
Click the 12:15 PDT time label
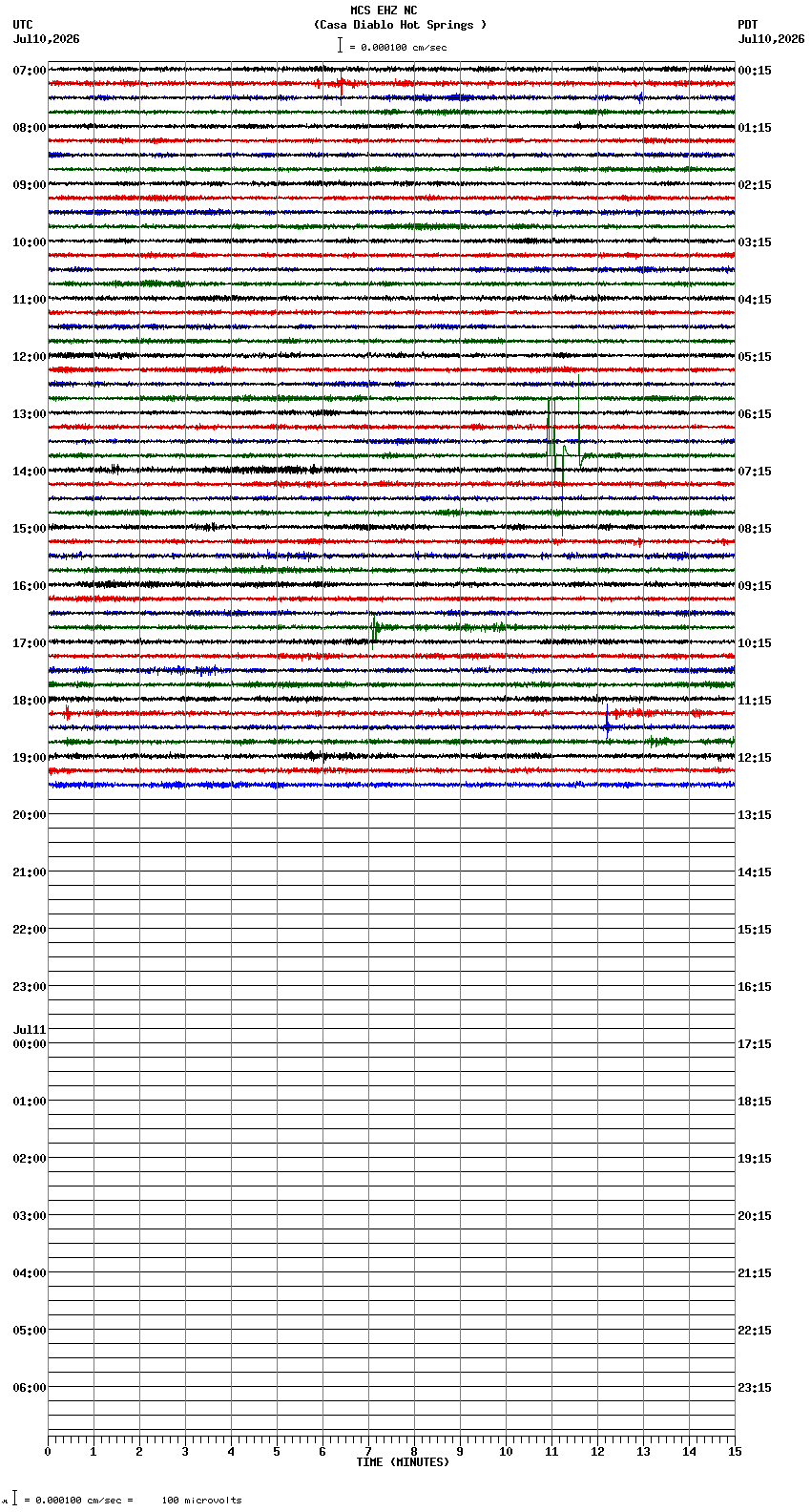[755, 758]
